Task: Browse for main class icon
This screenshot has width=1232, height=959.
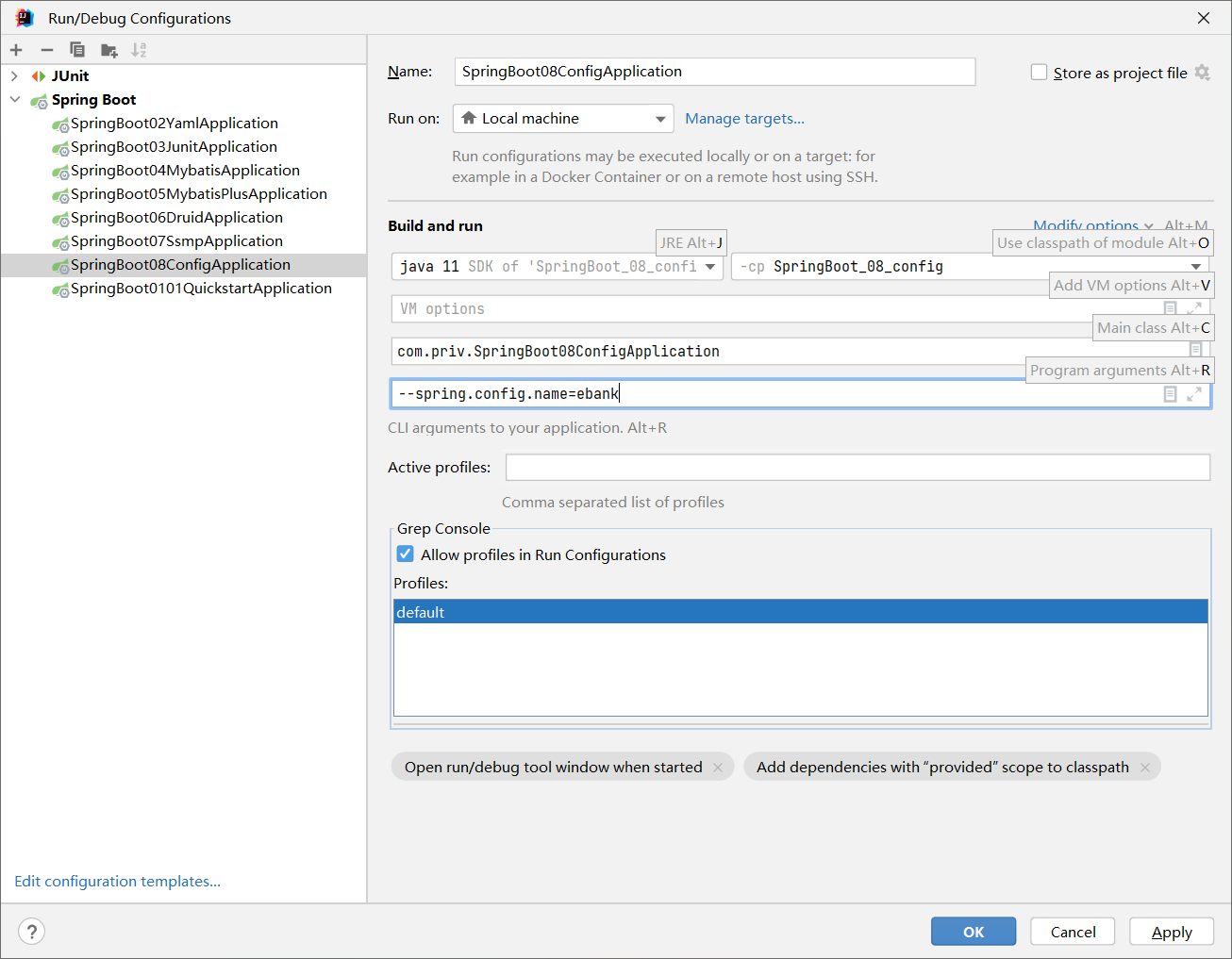Action: pyautogui.click(x=1196, y=350)
